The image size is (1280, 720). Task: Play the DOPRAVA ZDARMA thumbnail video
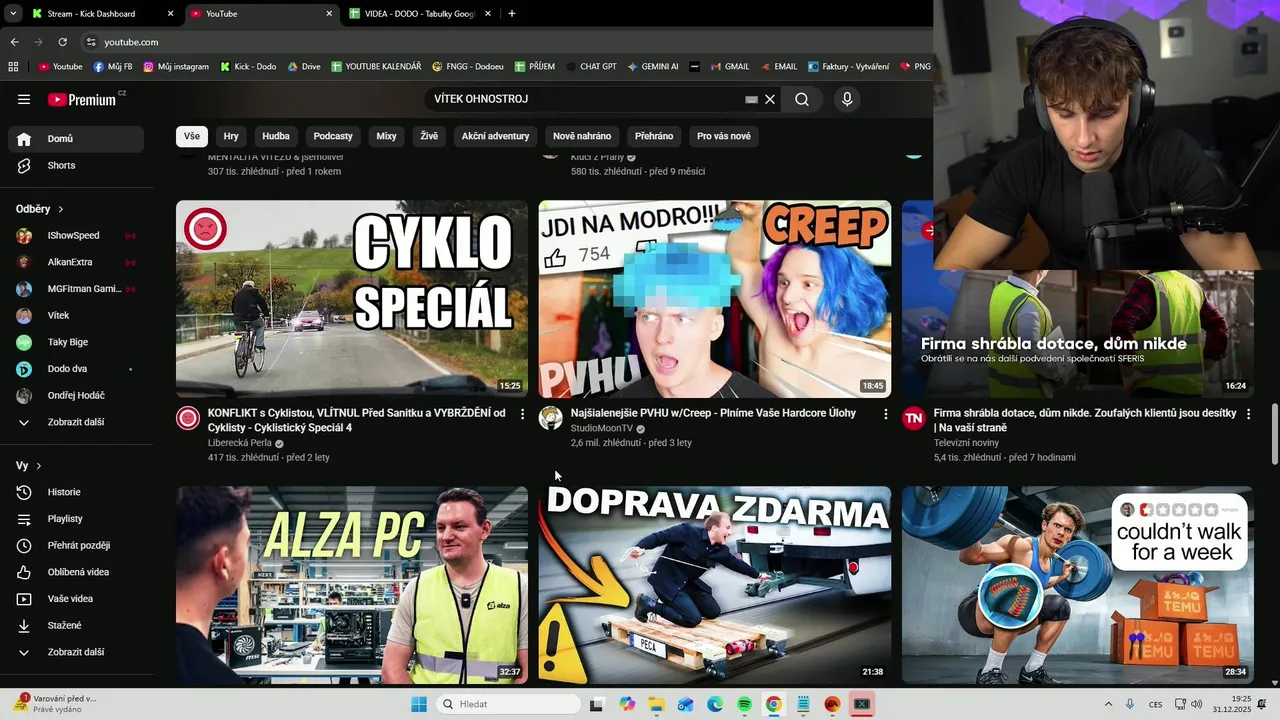(715, 585)
